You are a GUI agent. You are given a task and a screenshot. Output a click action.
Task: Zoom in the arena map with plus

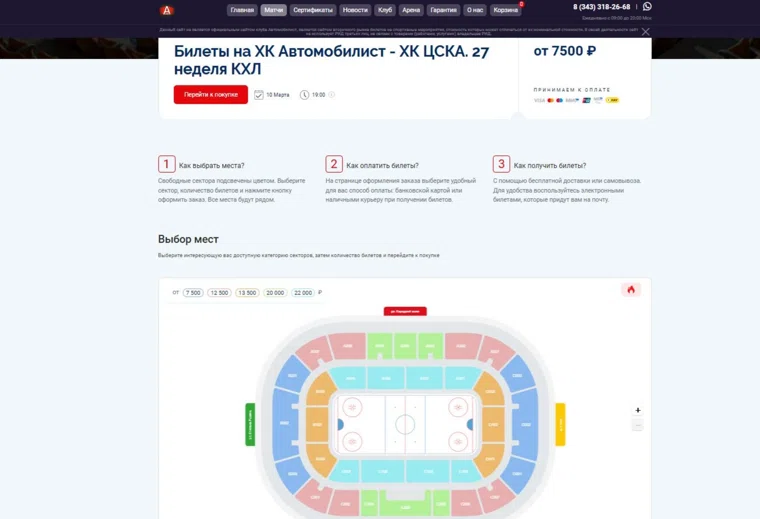pos(638,410)
